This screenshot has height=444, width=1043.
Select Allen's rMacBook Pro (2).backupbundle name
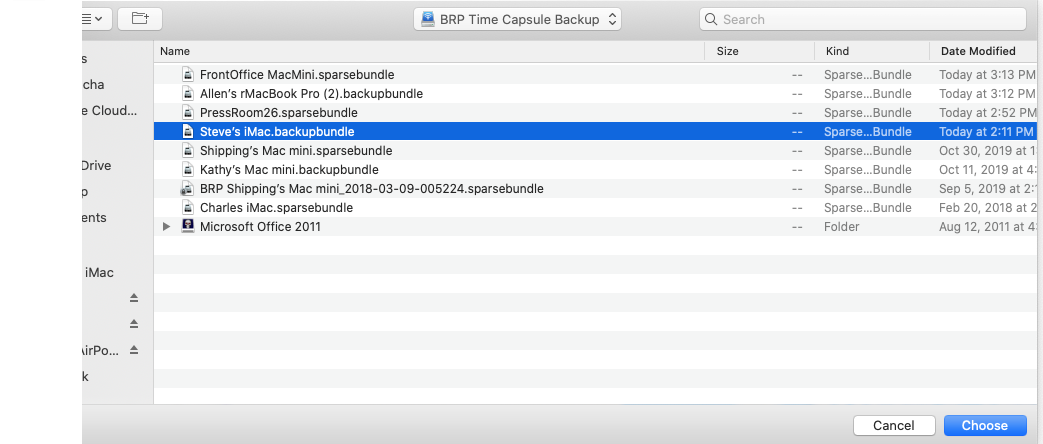click(x=311, y=94)
